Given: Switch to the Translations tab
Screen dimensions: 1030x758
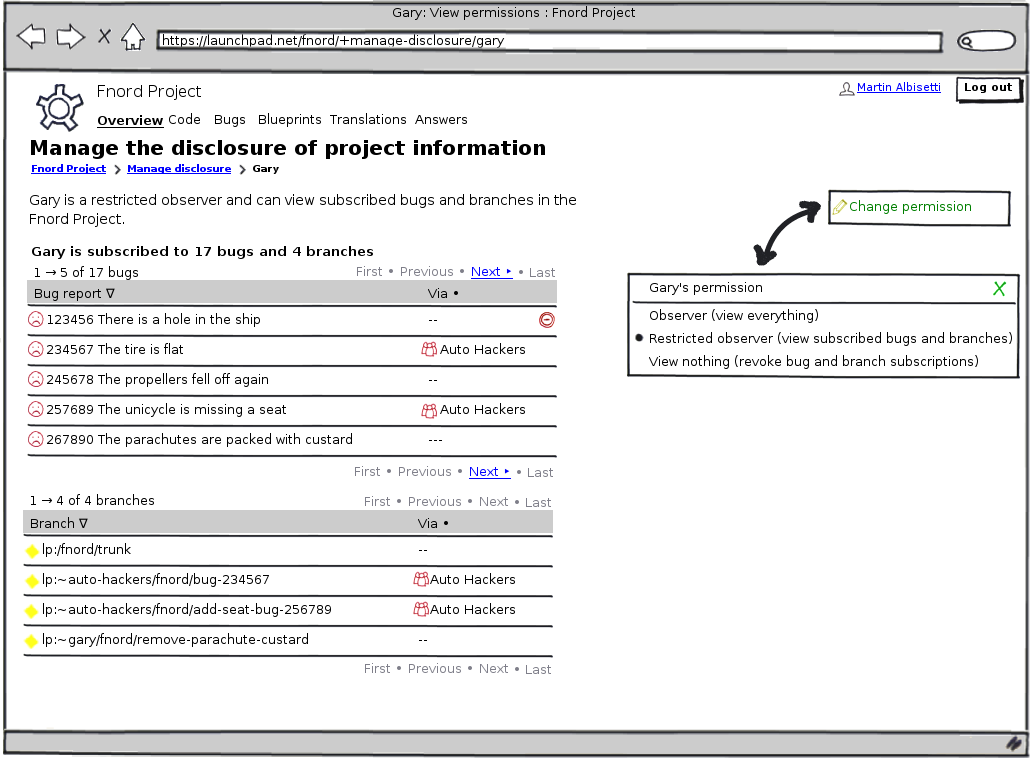Looking at the screenshot, I should [x=368, y=120].
